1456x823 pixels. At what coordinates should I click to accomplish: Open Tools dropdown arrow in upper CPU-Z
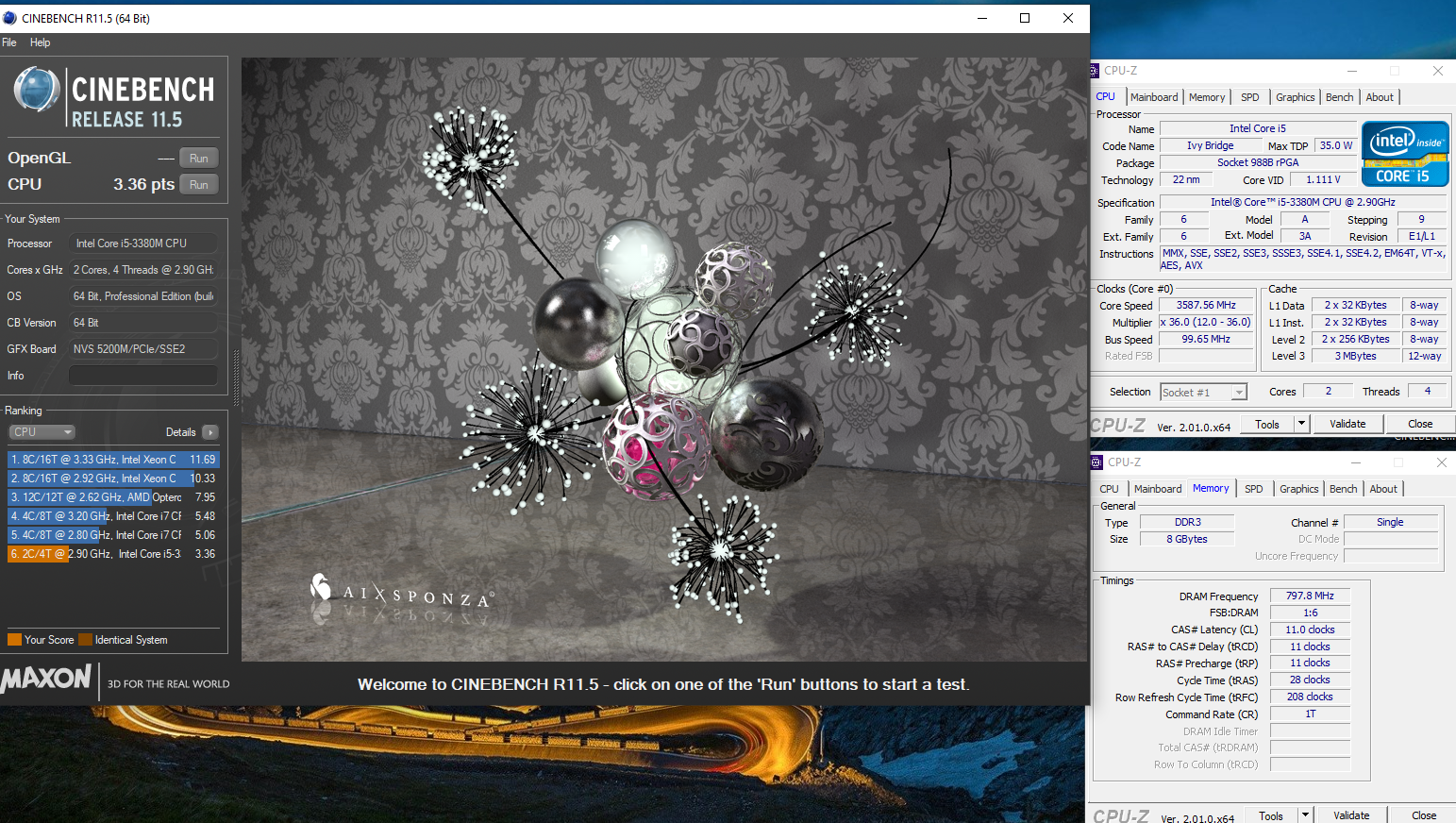(x=1301, y=425)
